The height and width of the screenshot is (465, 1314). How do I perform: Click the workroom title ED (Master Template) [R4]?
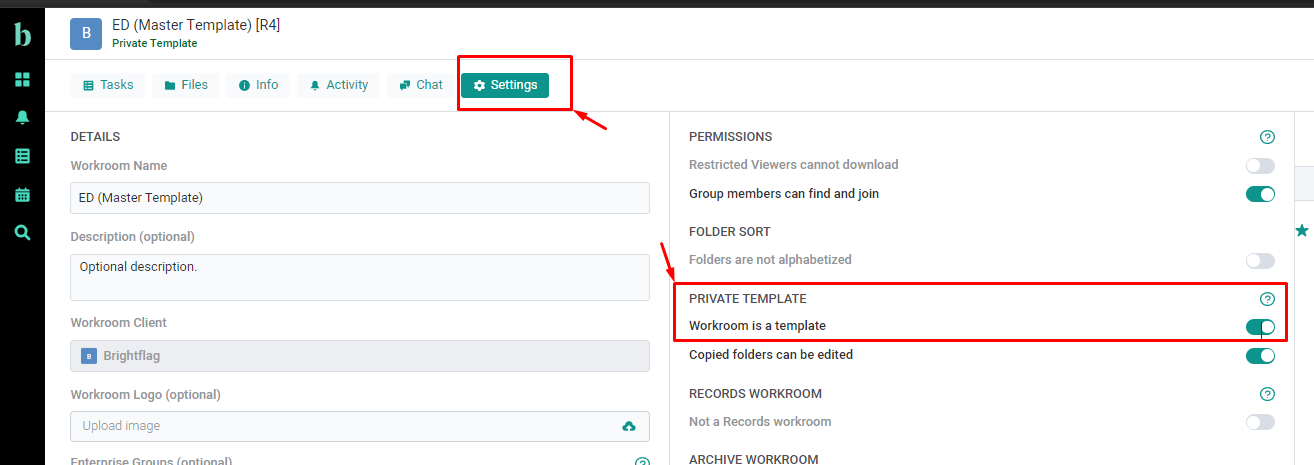[196, 25]
